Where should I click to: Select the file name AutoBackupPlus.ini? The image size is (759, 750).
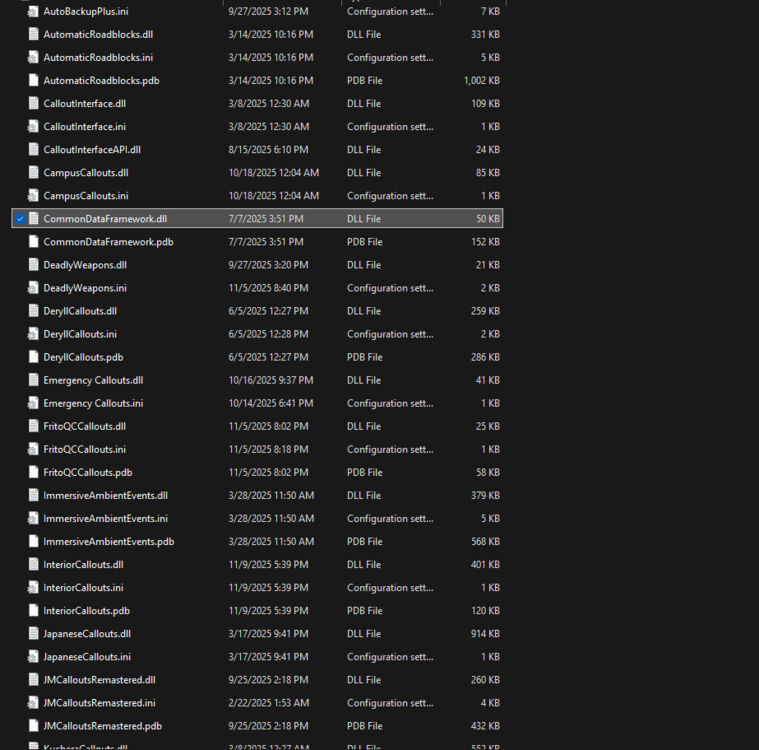coord(86,12)
